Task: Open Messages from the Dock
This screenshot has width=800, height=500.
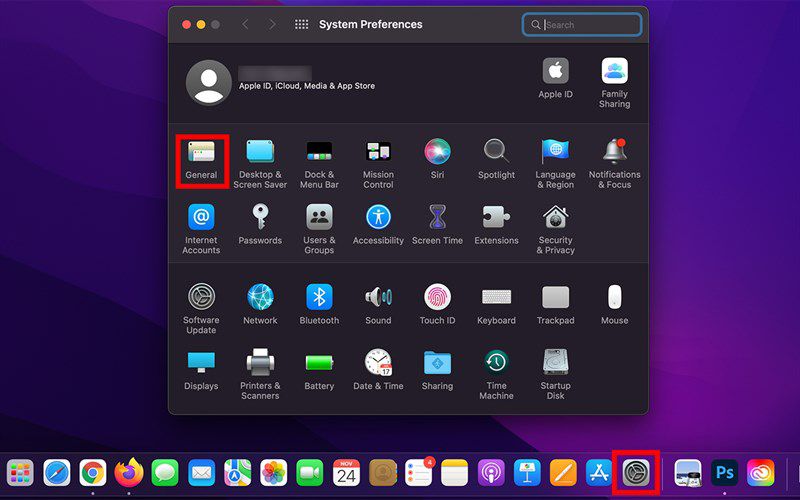Action: (x=165, y=473)
